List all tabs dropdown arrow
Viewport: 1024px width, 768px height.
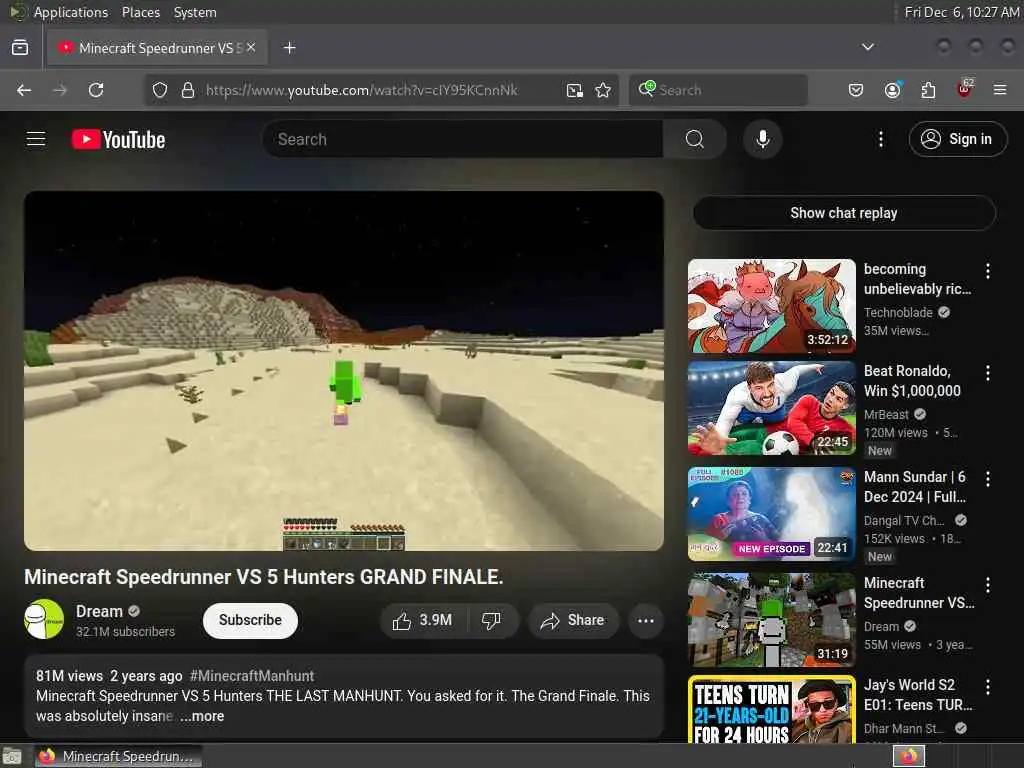(867, 47)
